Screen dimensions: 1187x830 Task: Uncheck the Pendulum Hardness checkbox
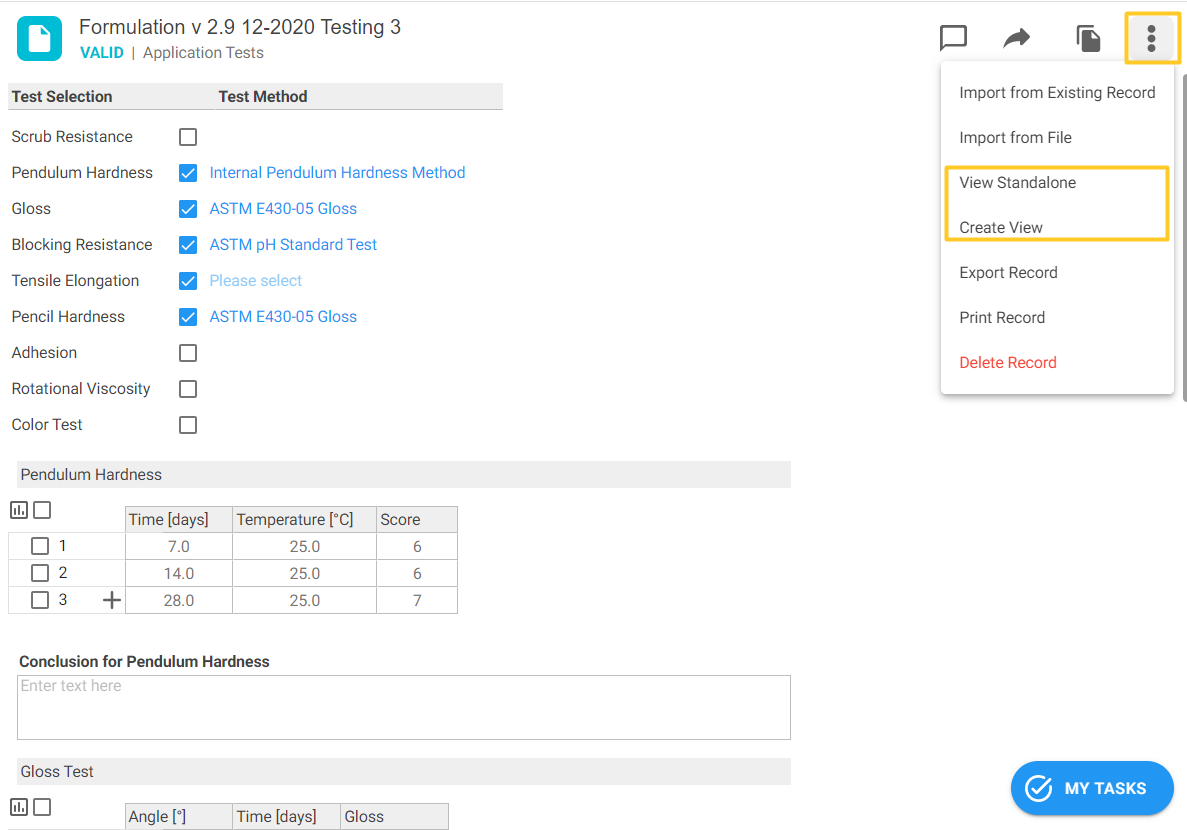188,173
